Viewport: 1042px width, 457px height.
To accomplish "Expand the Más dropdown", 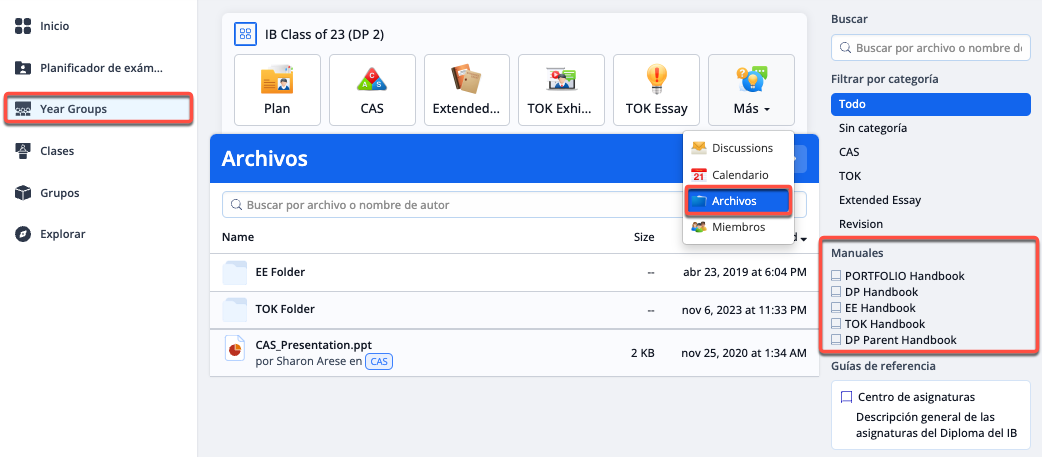I will pyautogui.click(x=751, y=90).
